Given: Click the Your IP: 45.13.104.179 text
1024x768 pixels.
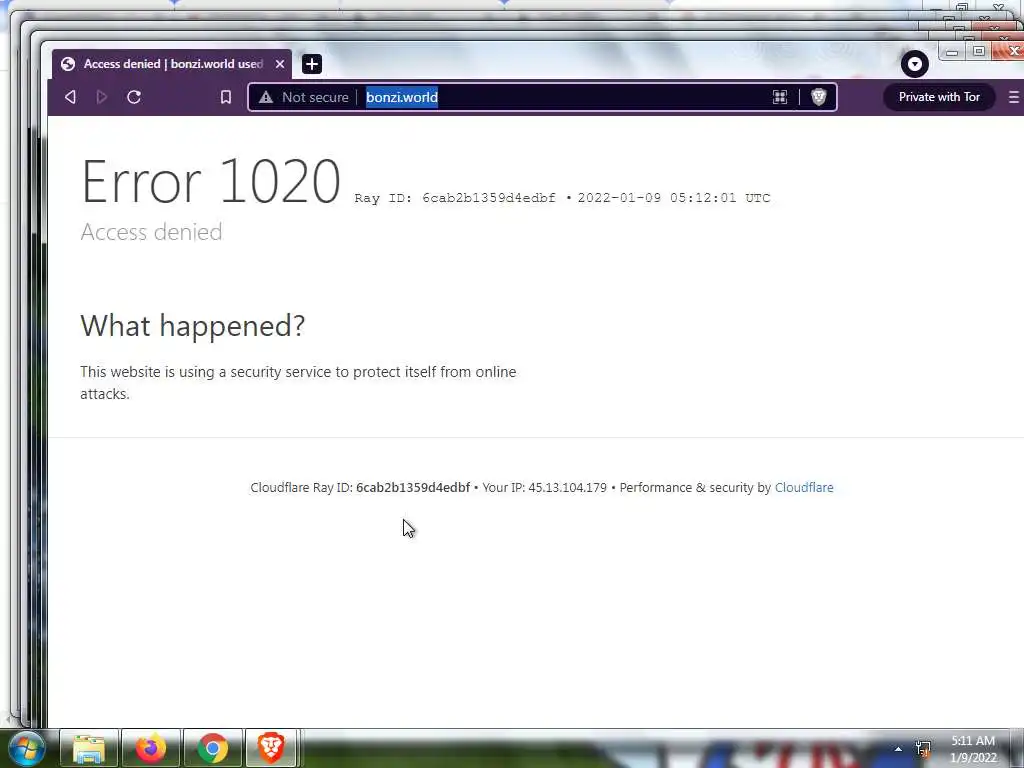Looking at the screenshot, I should point(545,488).
